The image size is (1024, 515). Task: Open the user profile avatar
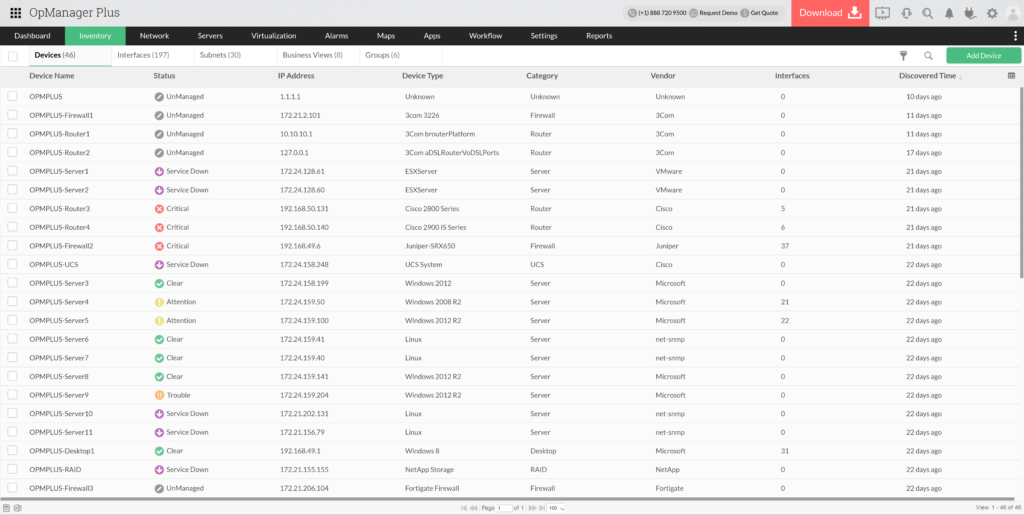pos(1011,13)
